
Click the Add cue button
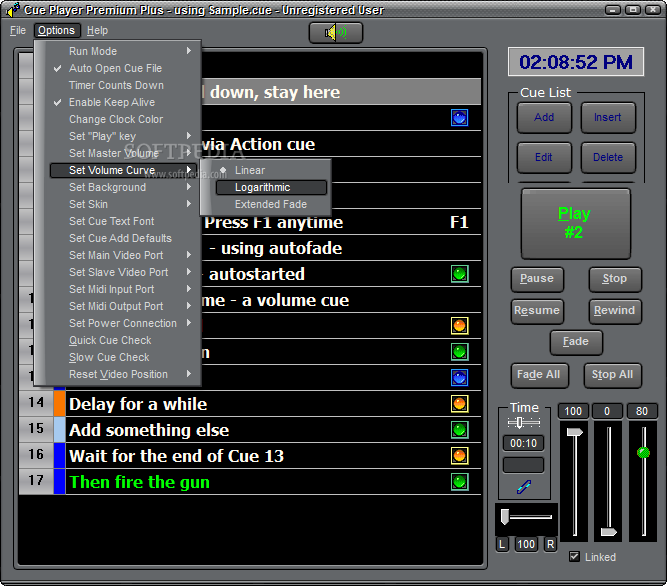tap(544, 117)
